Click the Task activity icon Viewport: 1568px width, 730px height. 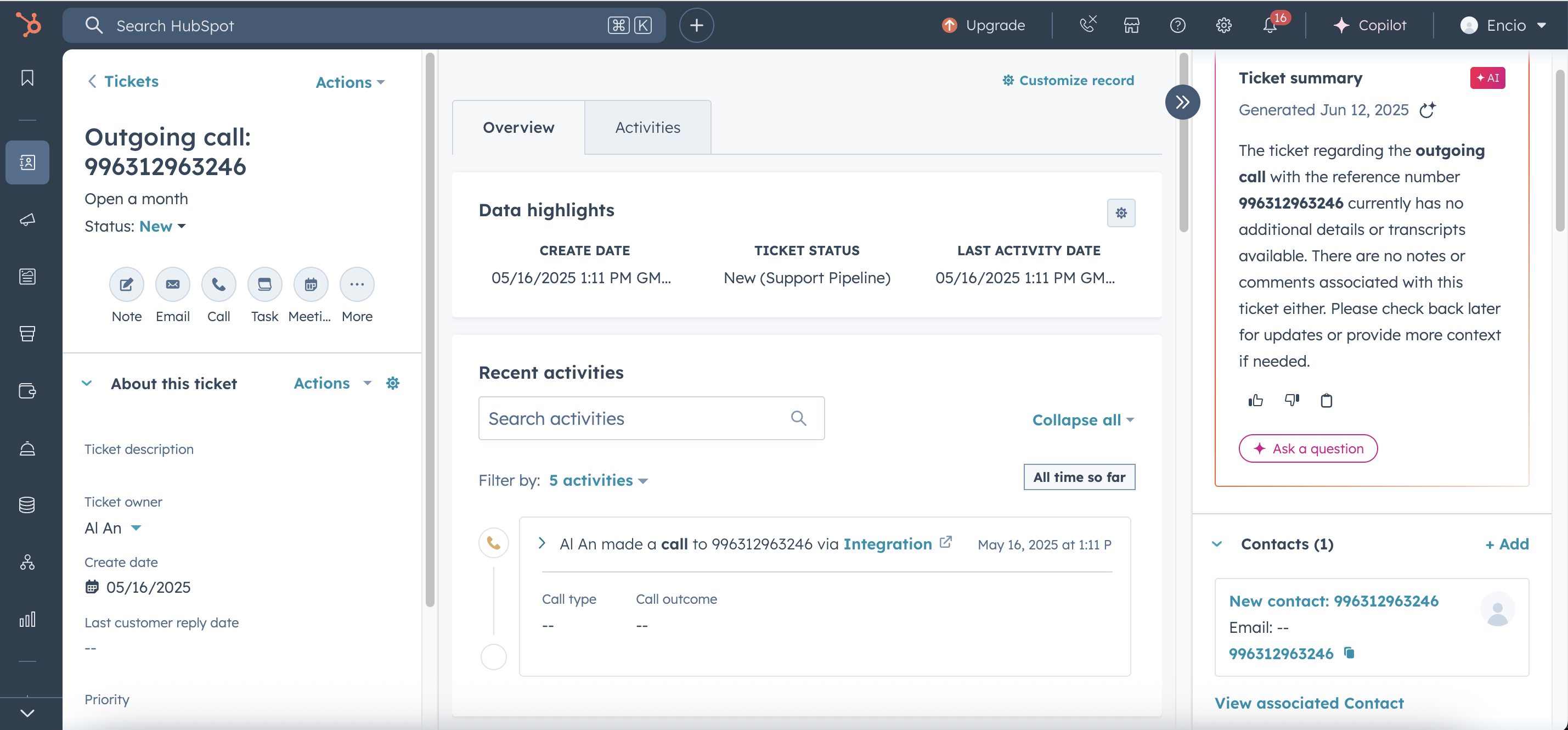[x=264, y=284]
